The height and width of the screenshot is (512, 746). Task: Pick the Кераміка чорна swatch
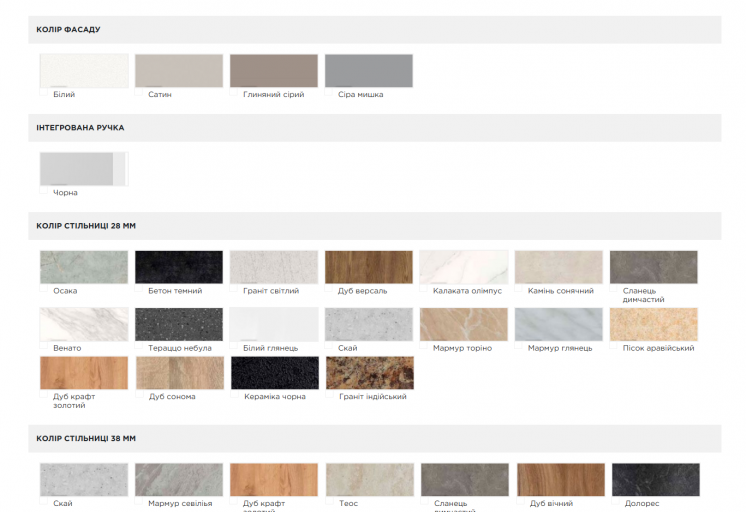(x=275, y=373)
